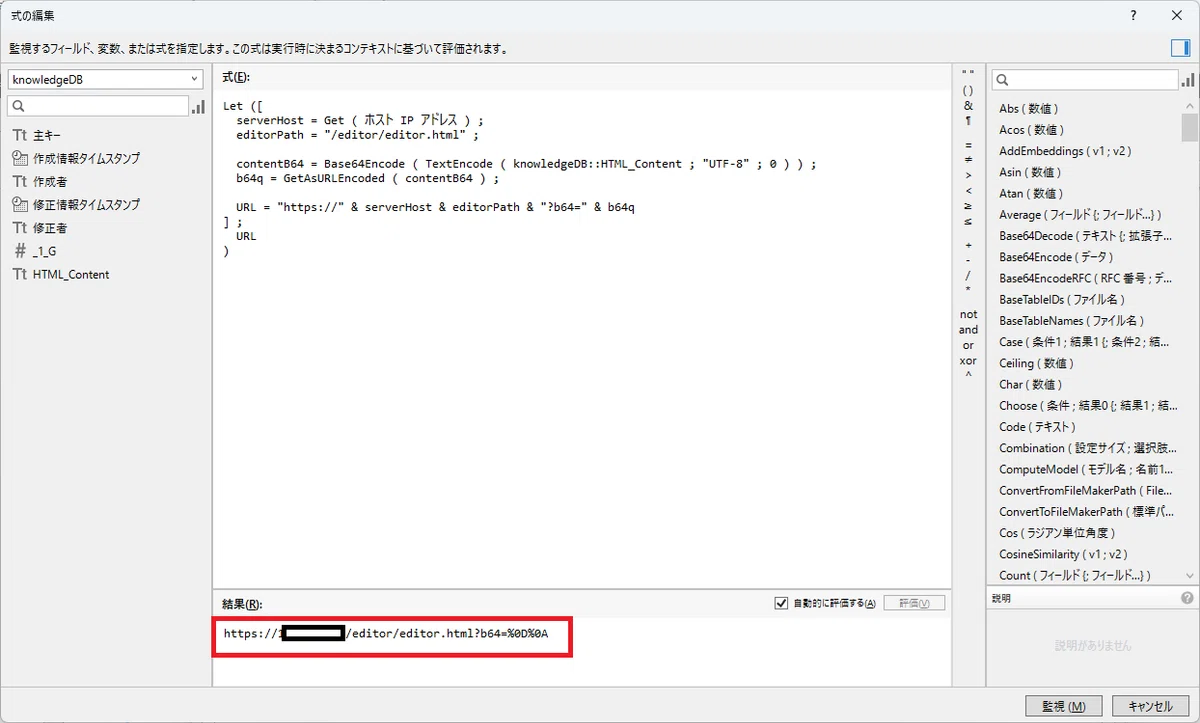Image resolution: width=1200 pixels, height=723 pixels.
Task: Click the help question mark in title bar
Action: tap(1133, 16)
